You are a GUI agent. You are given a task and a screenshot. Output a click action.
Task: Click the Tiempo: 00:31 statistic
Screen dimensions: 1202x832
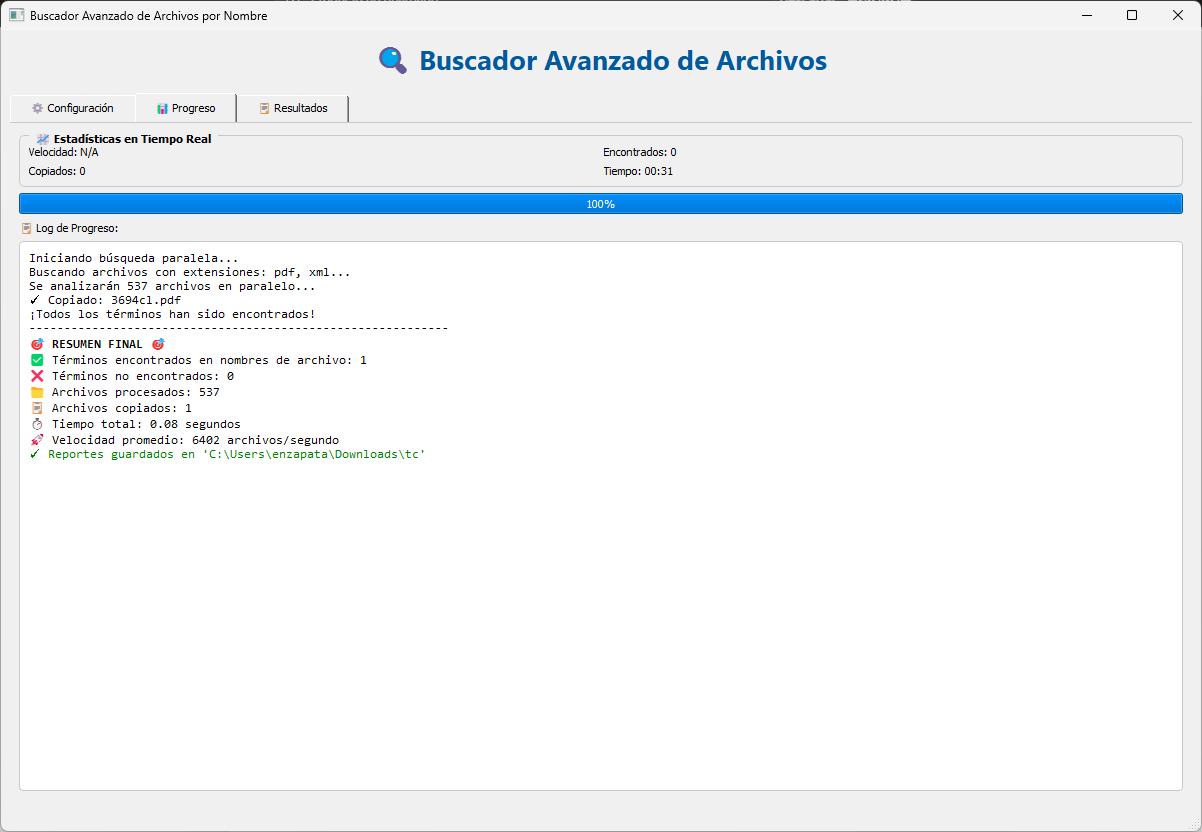(x=638, y=171)
